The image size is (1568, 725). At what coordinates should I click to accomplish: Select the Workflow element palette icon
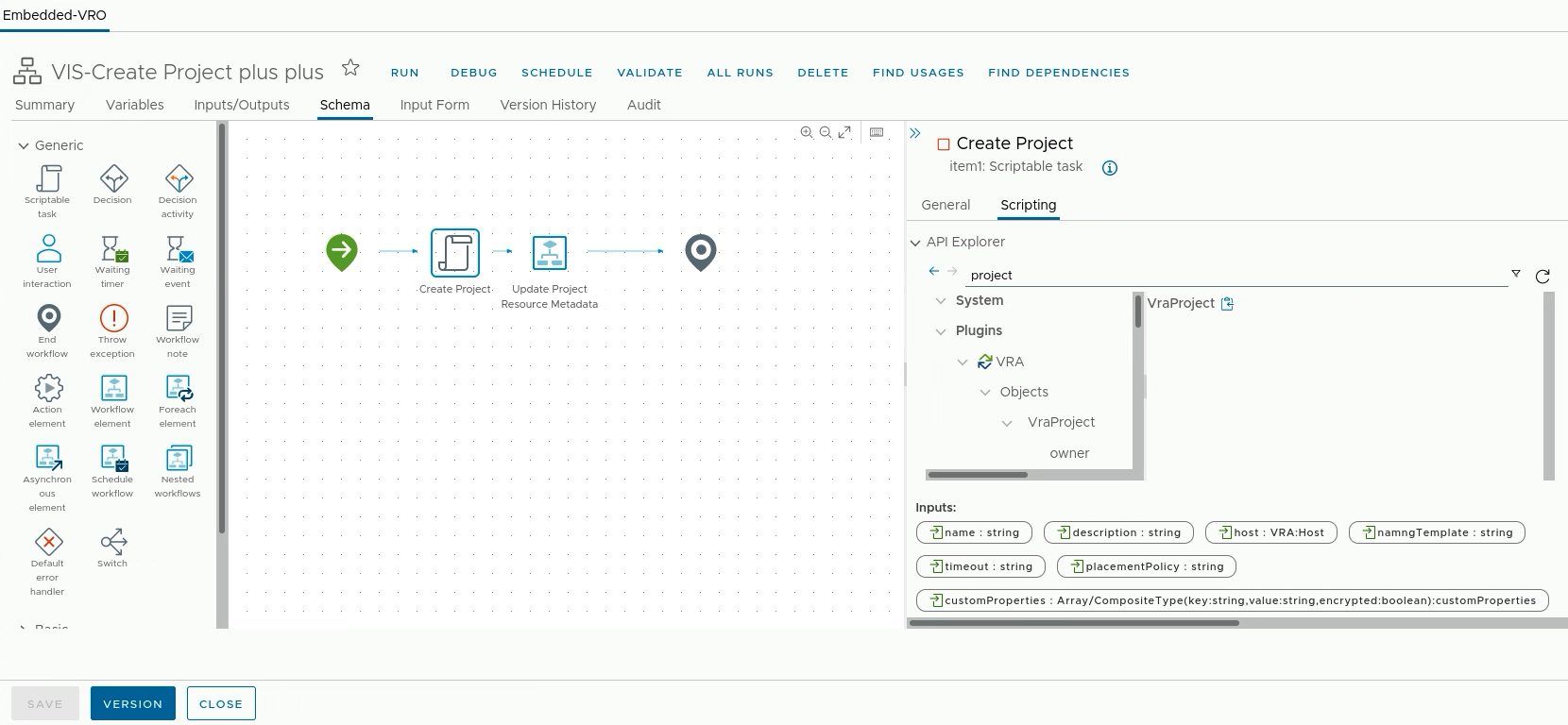tap(113, 388)
